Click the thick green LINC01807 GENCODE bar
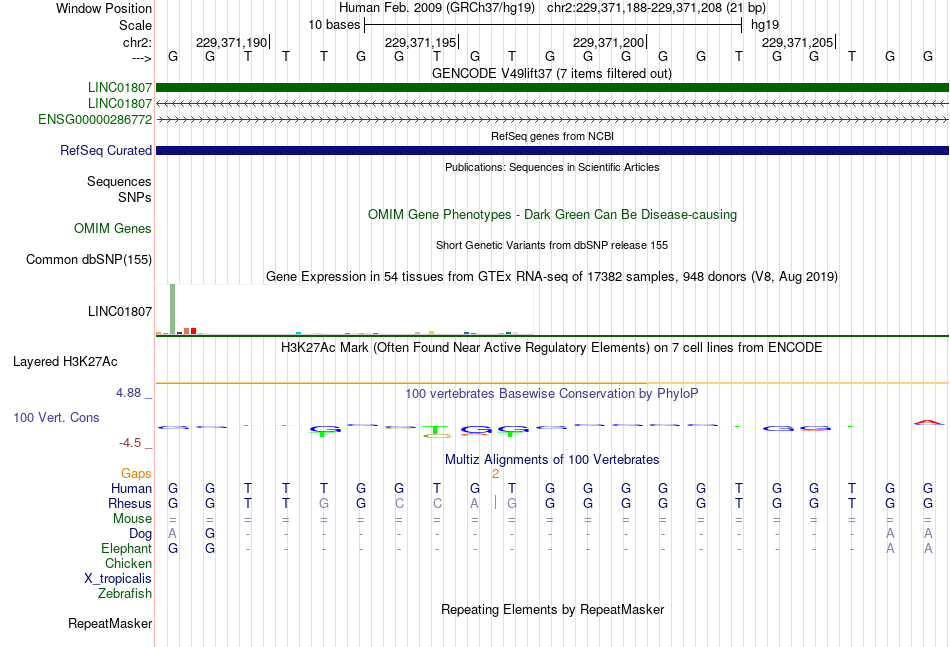Image resolution: width=950 pixels, height=647 pixels. (552, 87)
